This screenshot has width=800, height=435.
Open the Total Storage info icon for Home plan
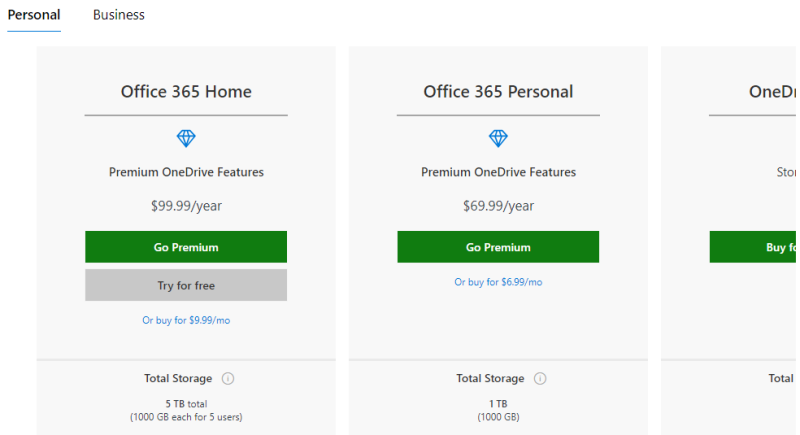point(228,378)
